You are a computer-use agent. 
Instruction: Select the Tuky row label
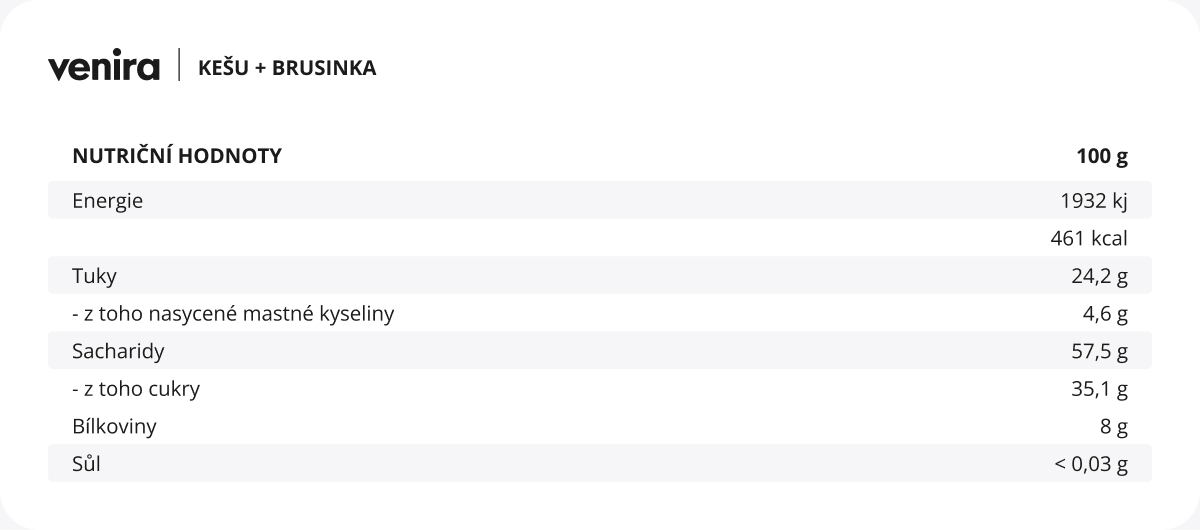tap(95, 276)
